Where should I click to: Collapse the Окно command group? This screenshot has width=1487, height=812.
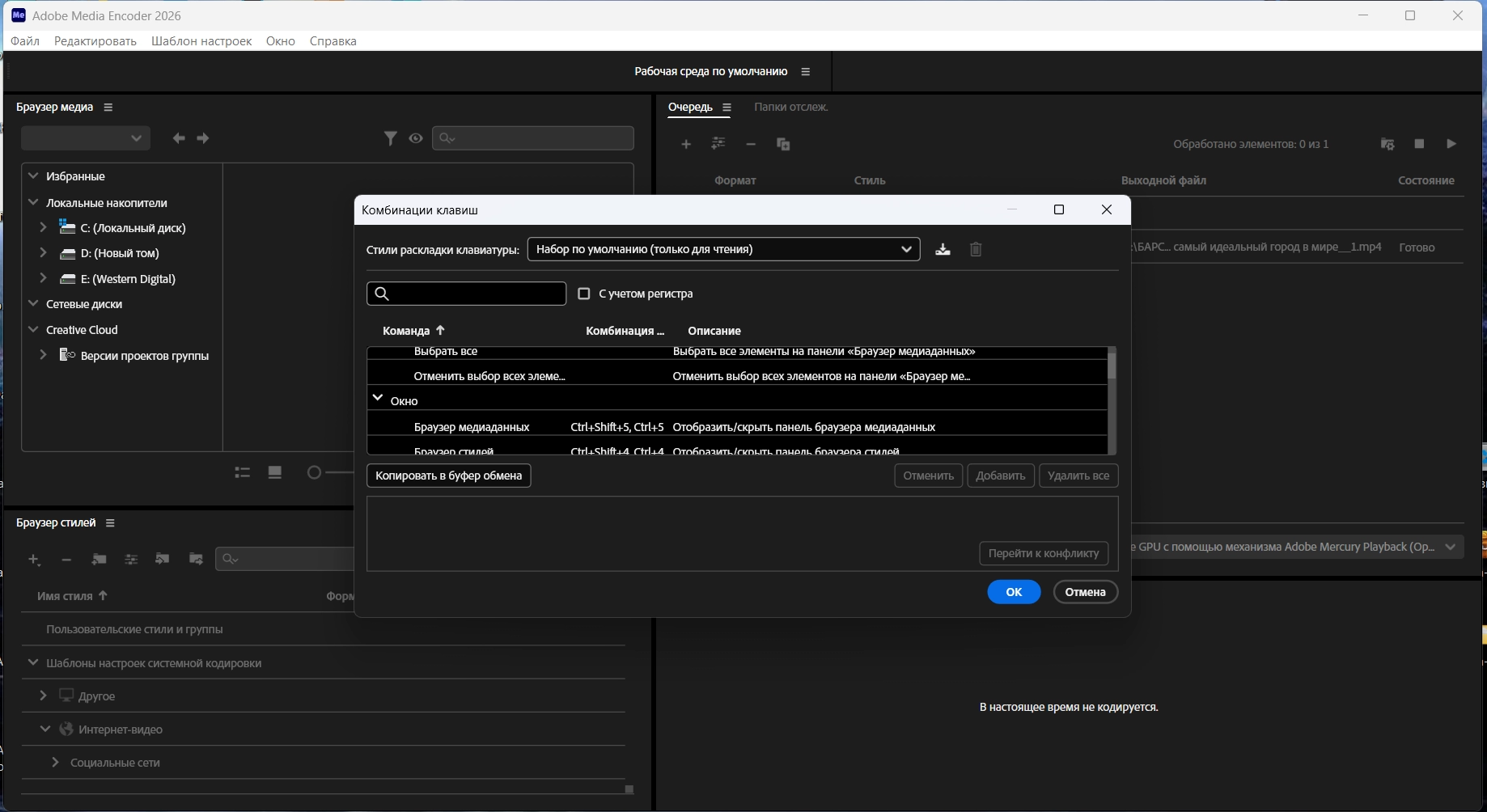[x=378, y=398]
